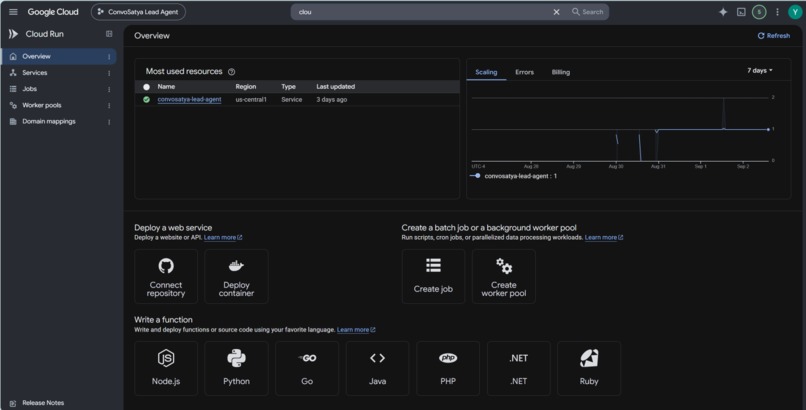The image size is (806, 410).
Task: Switch to the Billing tab
Action: pos(561,72)
